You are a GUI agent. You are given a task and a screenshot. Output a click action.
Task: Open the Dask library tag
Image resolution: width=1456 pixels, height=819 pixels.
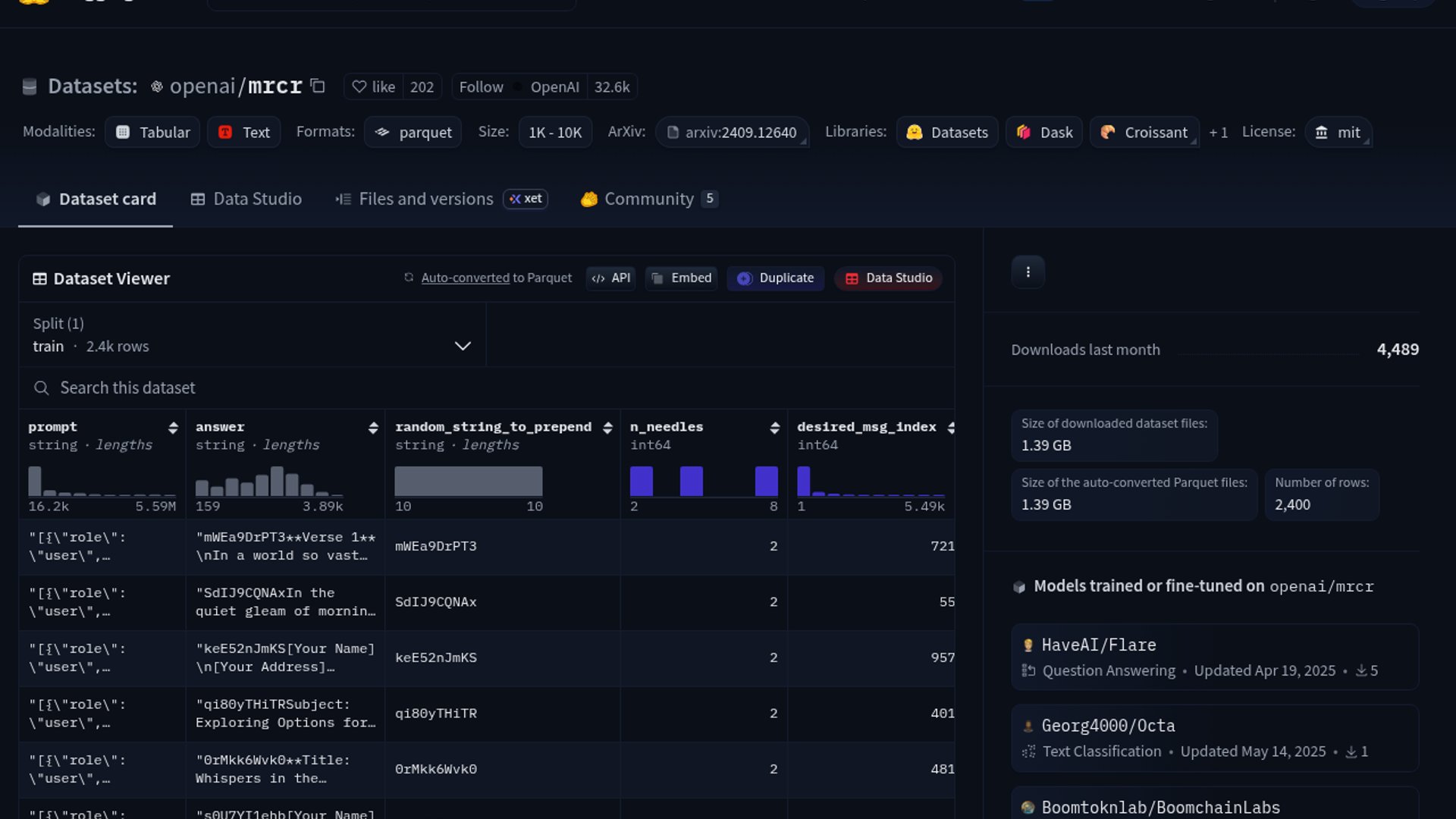pyautogui.click(x=1044, y=133)
